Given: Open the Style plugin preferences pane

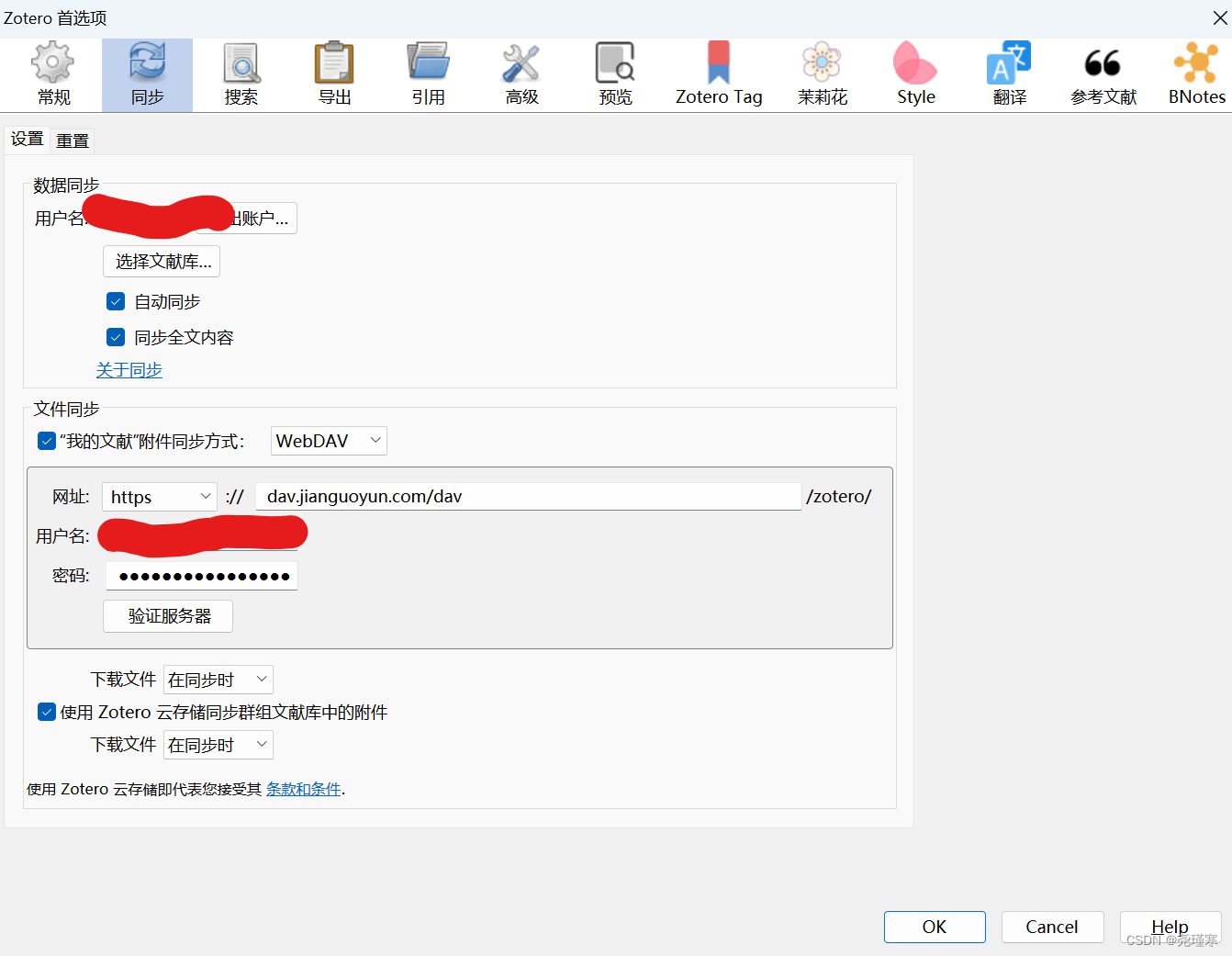Looking at the screenshot, I should 916,75.
